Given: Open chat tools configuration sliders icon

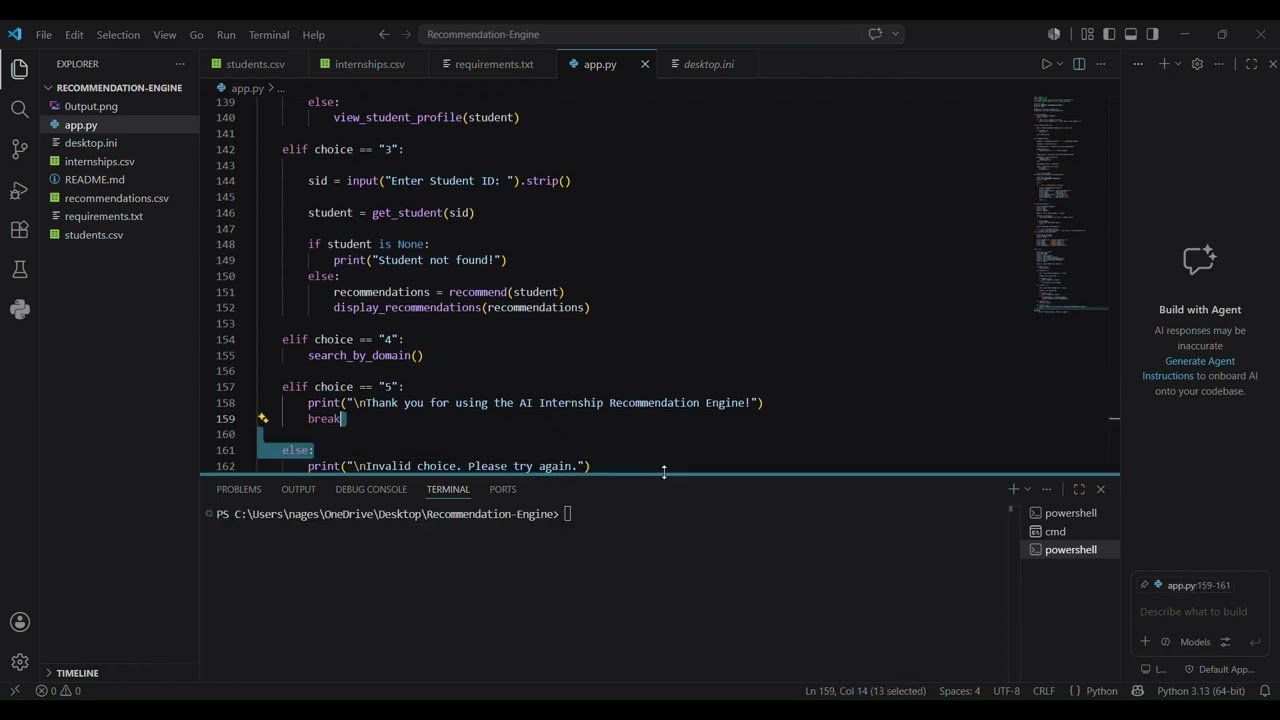Looking at the screenshot, I should (1226, 642).
